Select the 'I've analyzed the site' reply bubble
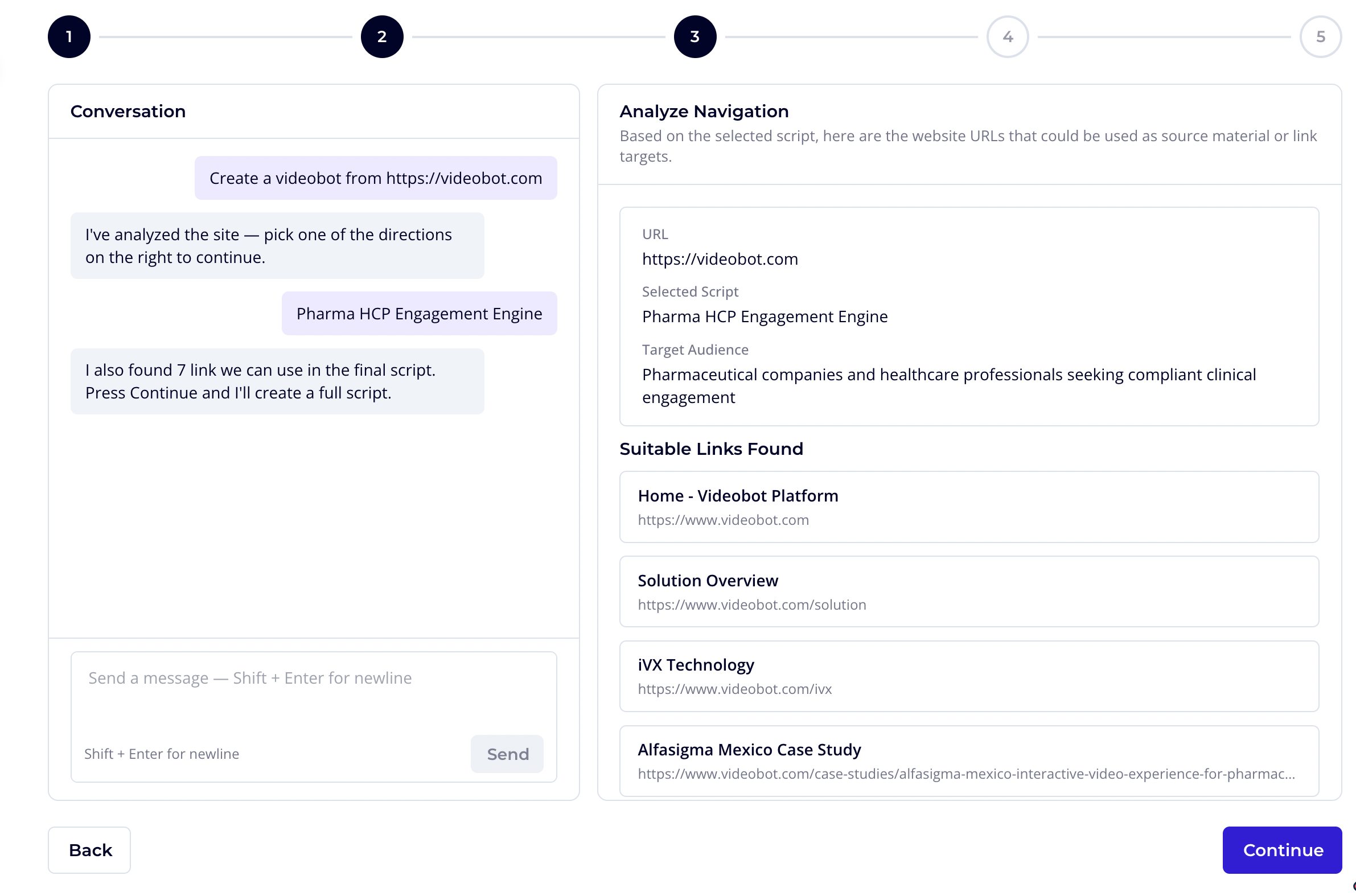Screen dimensions: 1356x896 coord(277,246)
